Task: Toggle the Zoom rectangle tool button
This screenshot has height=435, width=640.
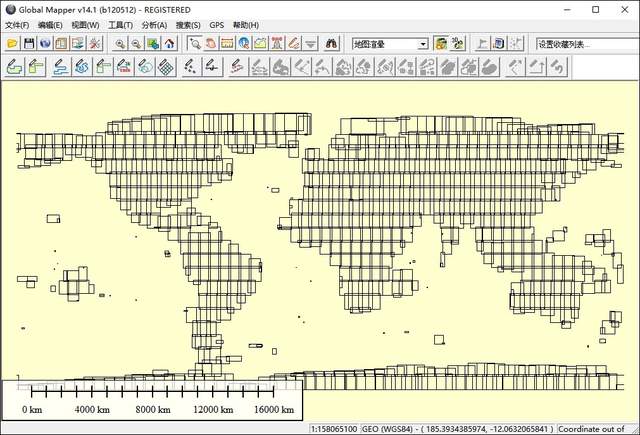Action: tap(194, 44)
